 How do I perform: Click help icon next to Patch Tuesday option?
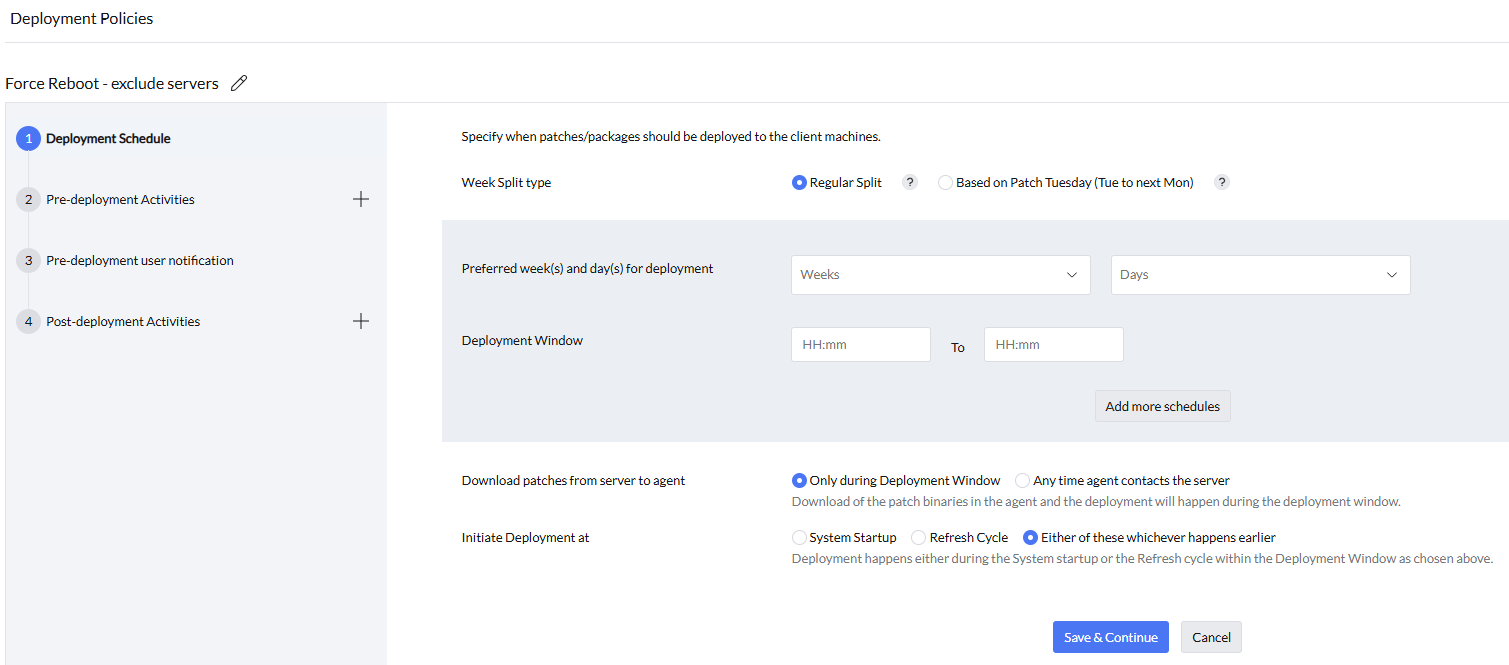pos(1221,182)
